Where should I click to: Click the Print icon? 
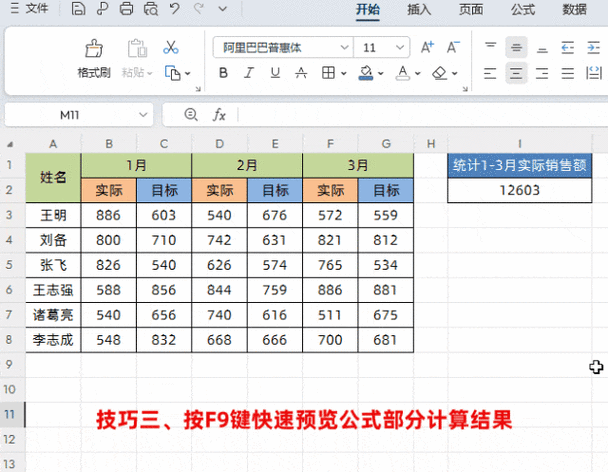coord(126,9)
